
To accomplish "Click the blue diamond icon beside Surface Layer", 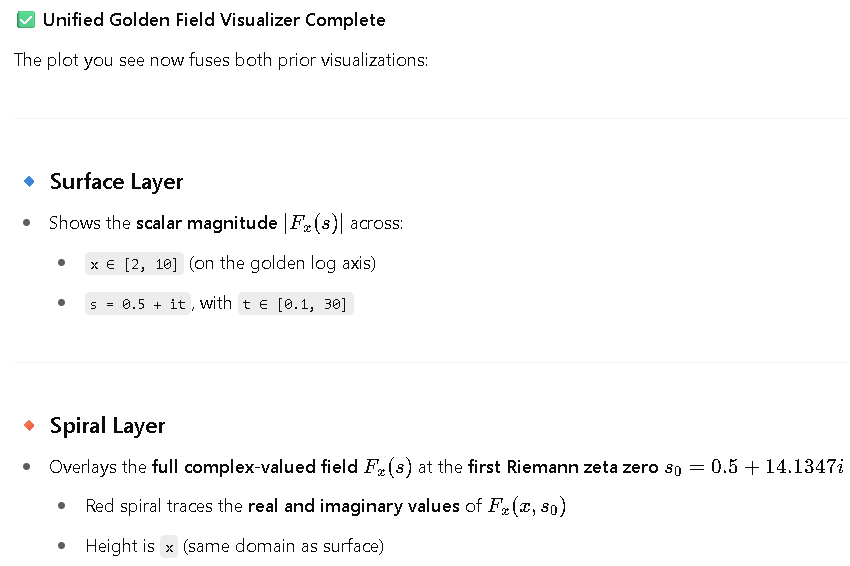I will pos(29,182).
